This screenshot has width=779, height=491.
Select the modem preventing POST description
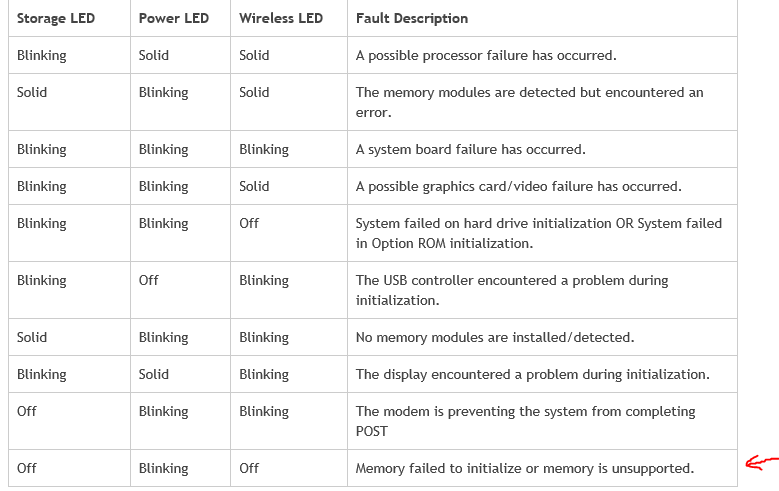(x=525, y=421)
